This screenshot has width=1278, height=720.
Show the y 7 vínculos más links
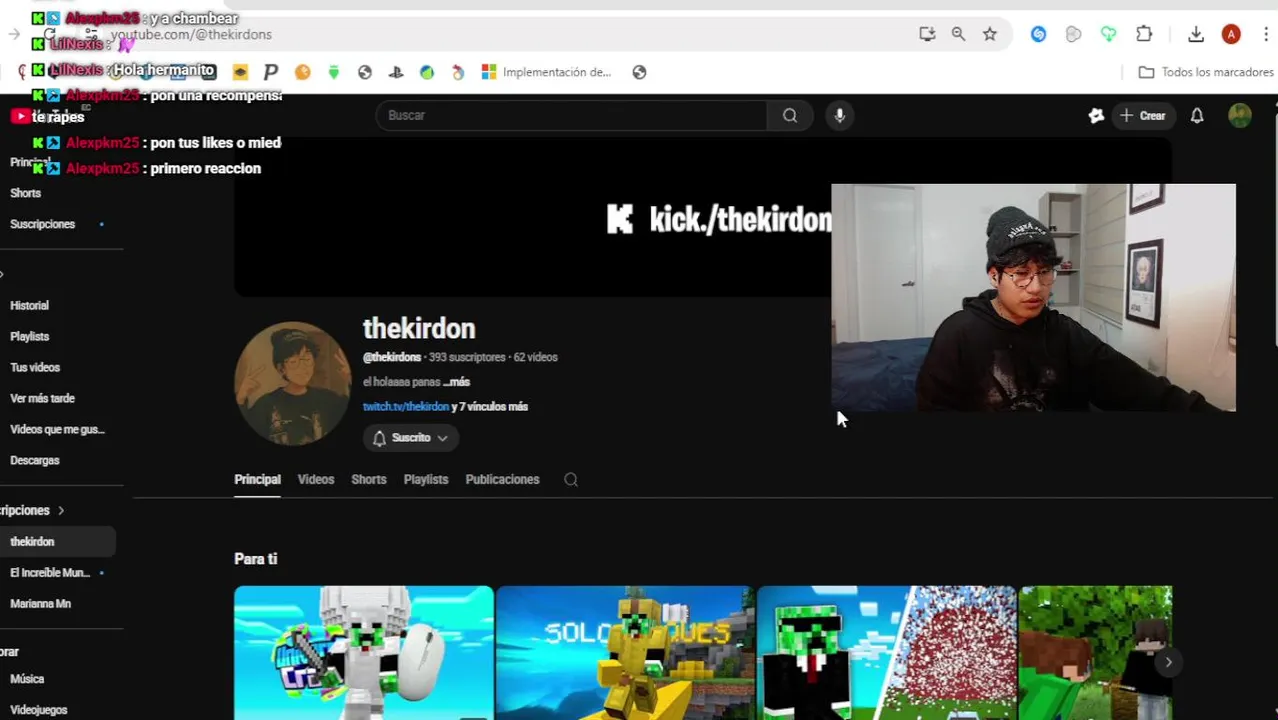point(490,407)
